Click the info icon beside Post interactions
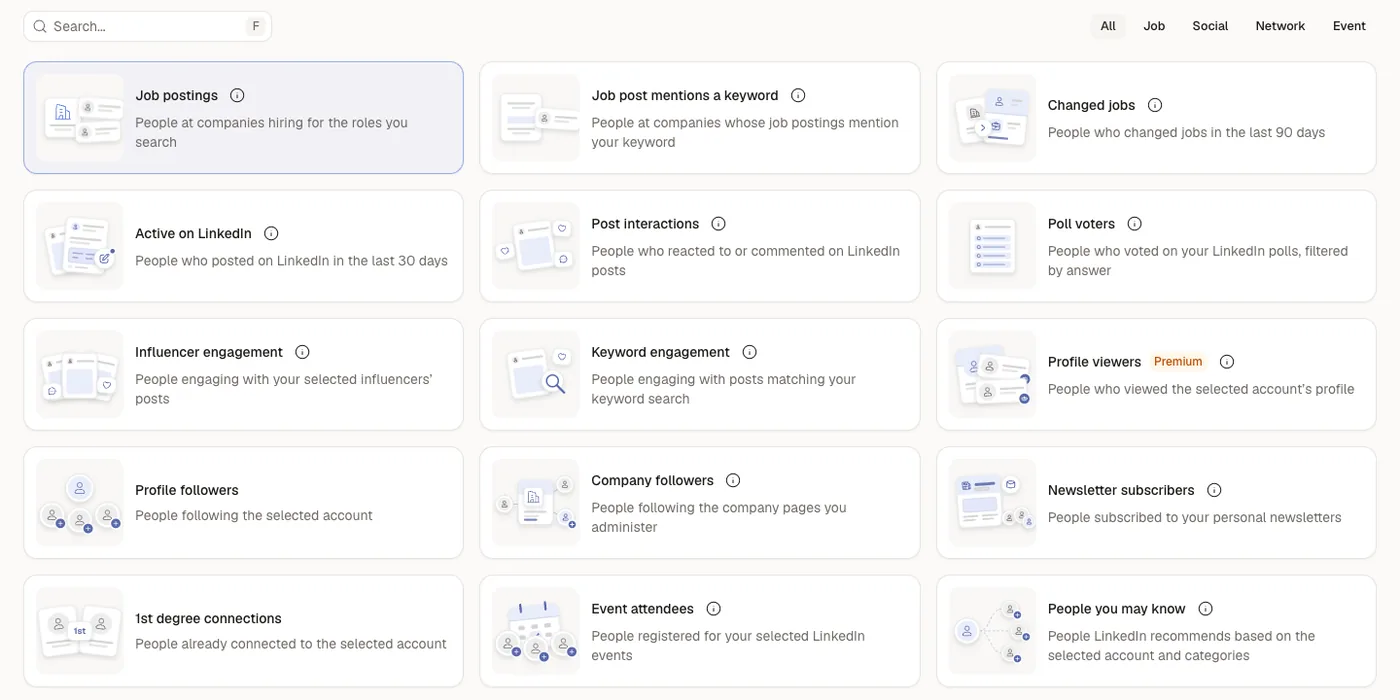This screenshot has height=700, width=1400. click(x=718, y=224)
